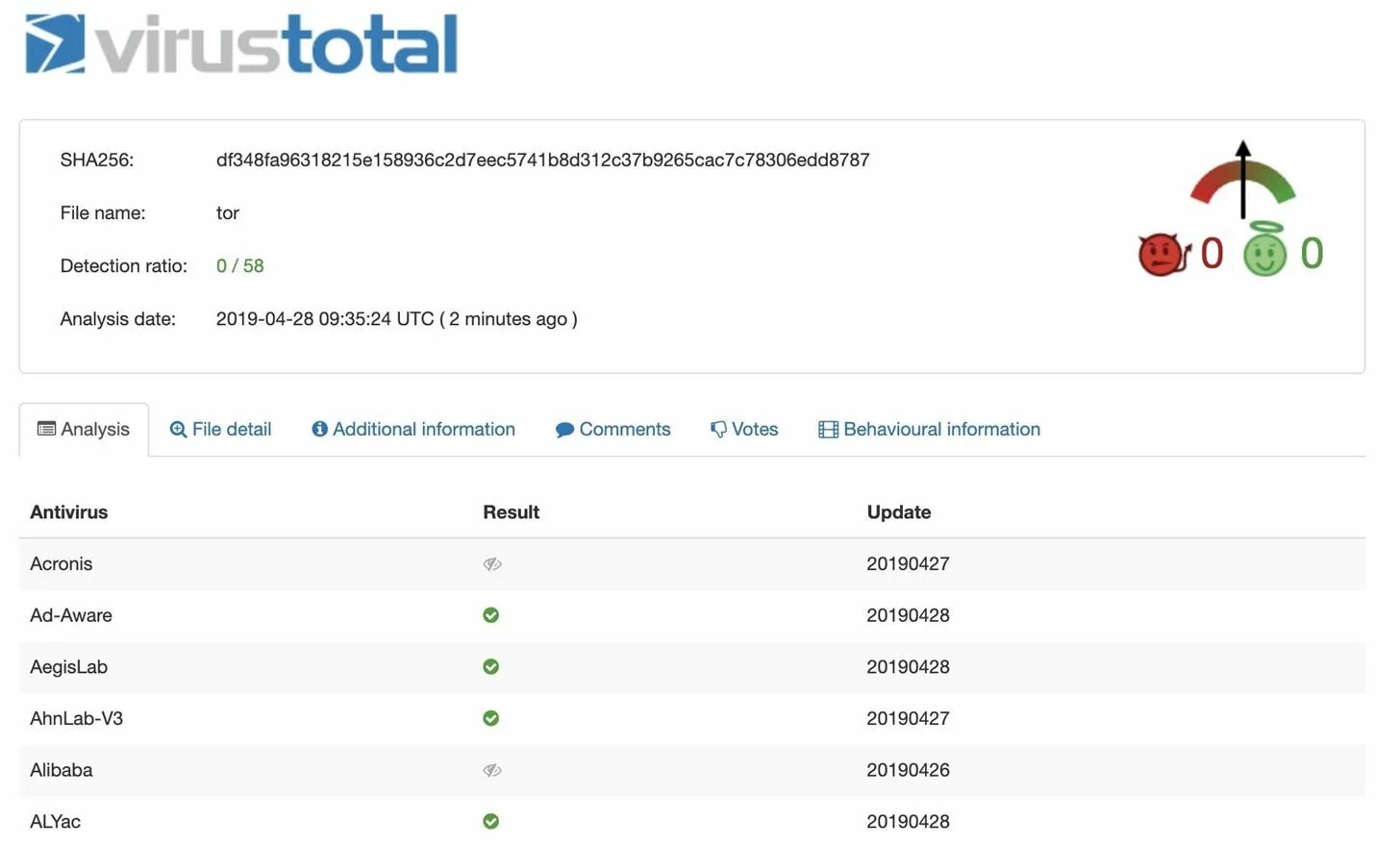
Task: Click the AhnLab-V3 green check icon
Action: [490, 718]
